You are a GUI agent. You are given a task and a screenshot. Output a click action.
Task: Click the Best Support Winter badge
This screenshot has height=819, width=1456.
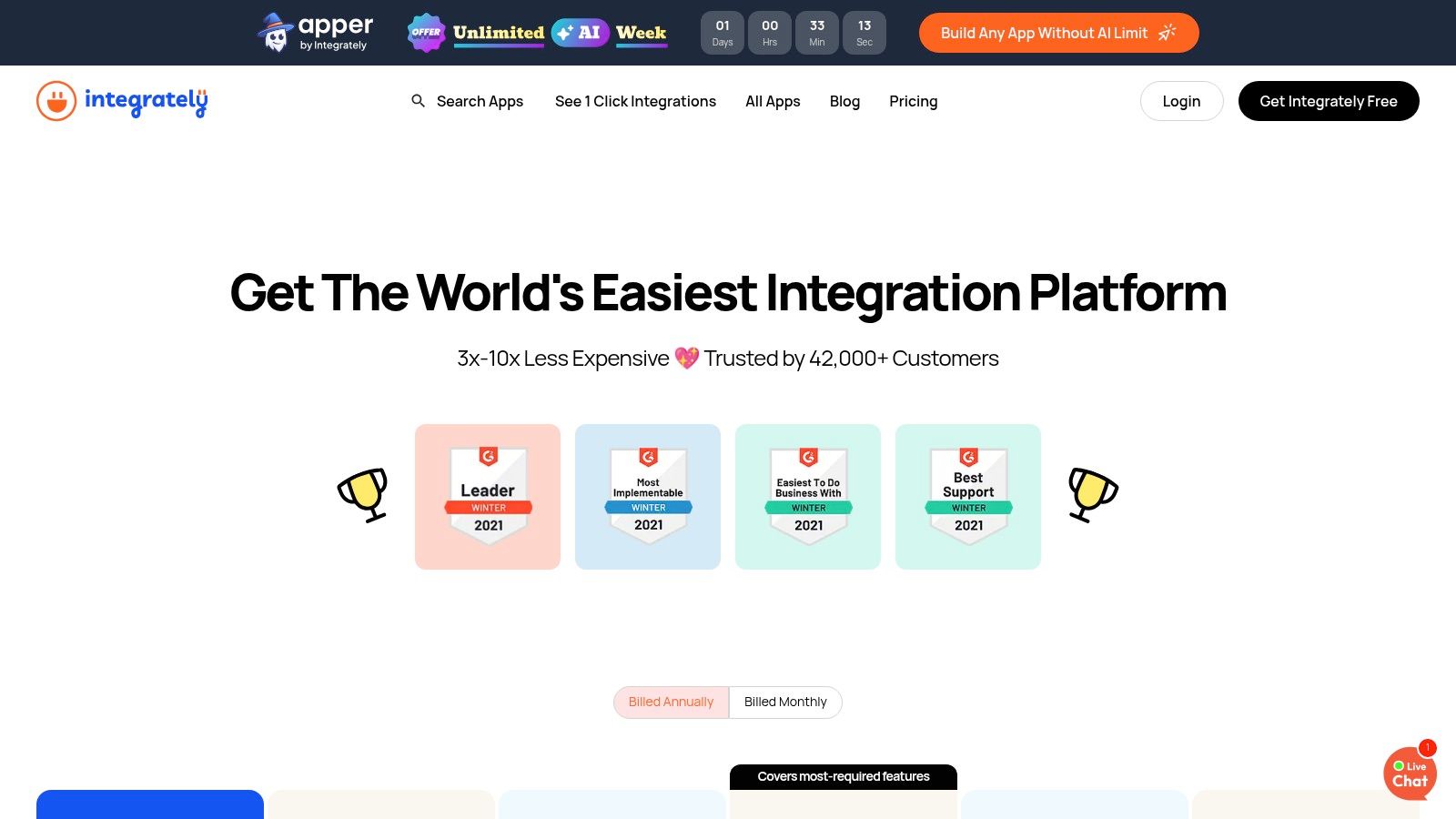967,496
